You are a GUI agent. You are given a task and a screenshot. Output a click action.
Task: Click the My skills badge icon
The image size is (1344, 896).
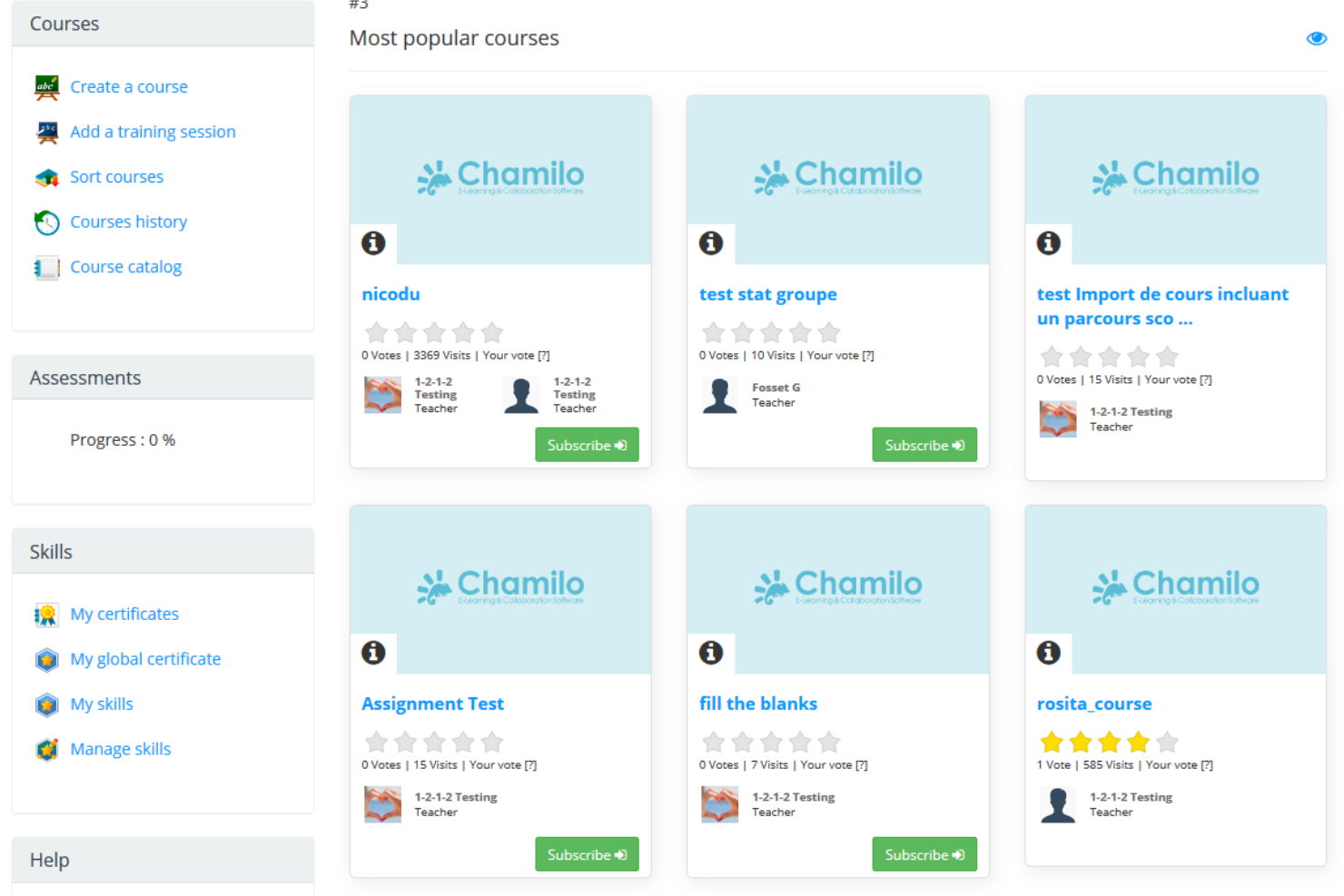[x=46, y=704]
